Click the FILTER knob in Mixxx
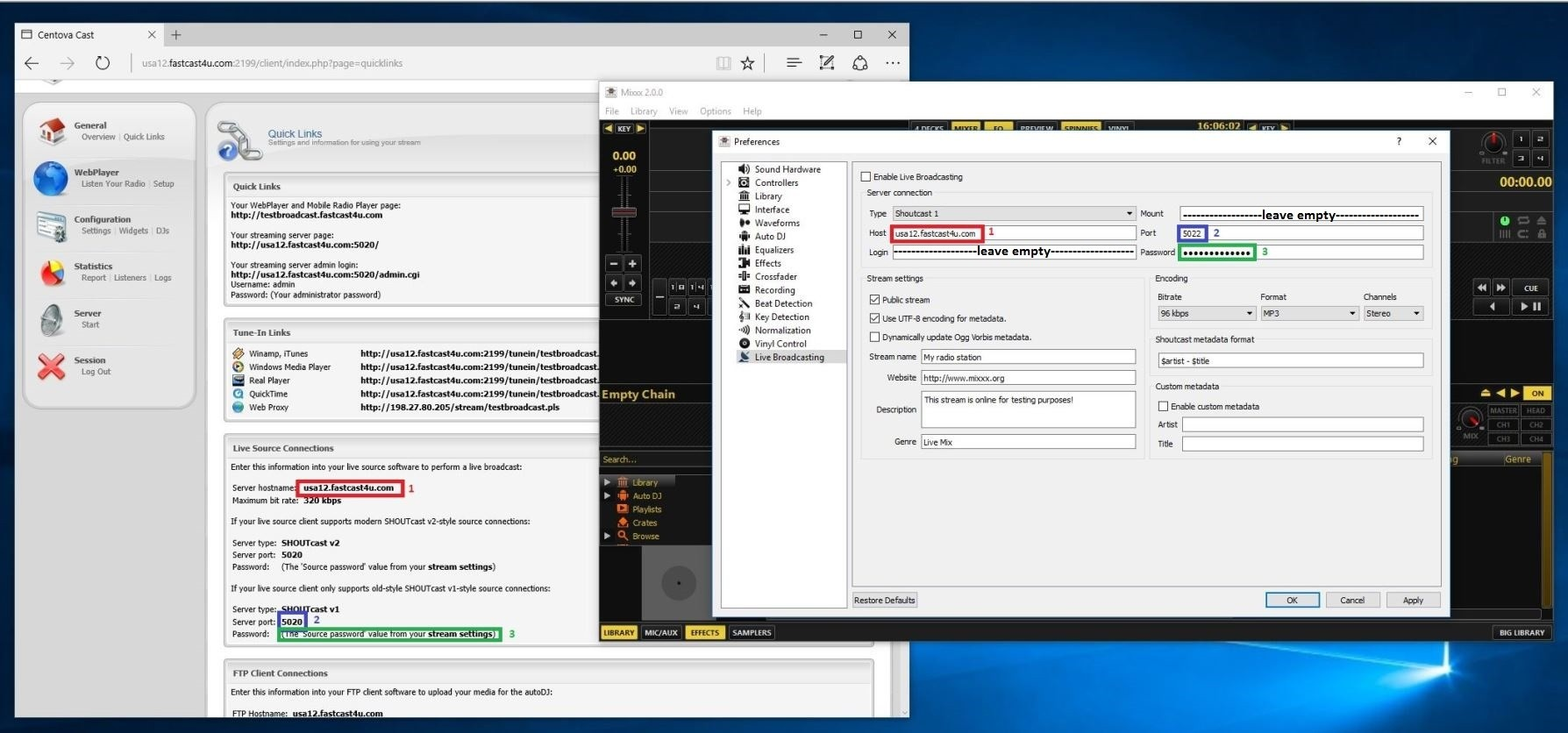 [x=1493, y=142]
